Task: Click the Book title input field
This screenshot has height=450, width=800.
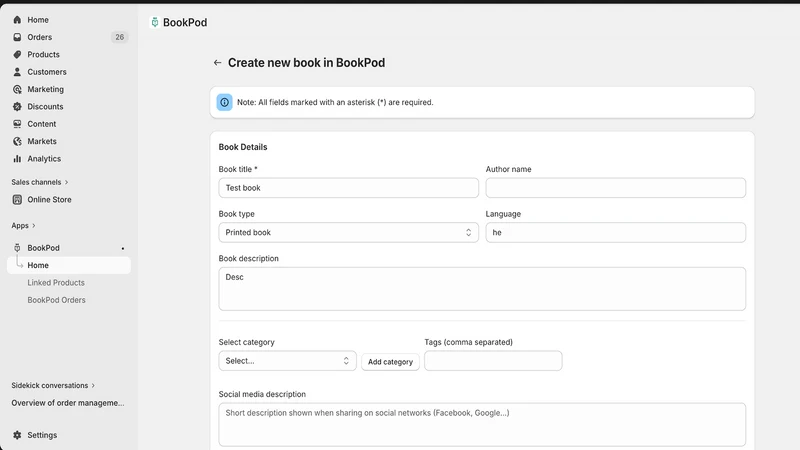Action: 348,188
